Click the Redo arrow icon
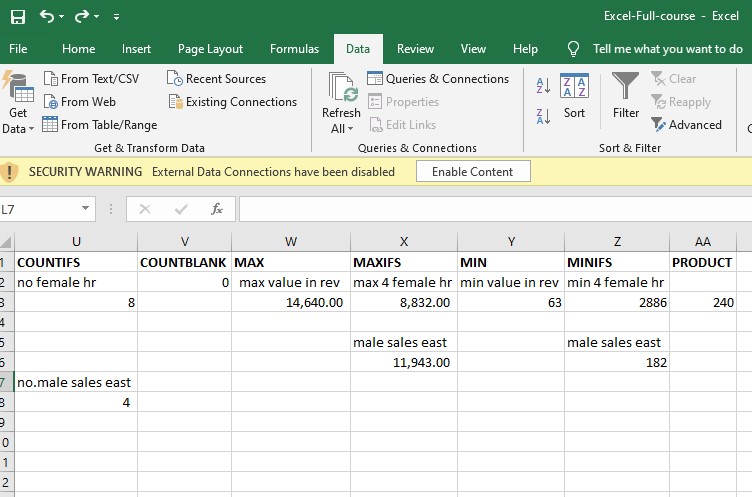Screen dimensions: 752x497 tap(82, 17)
